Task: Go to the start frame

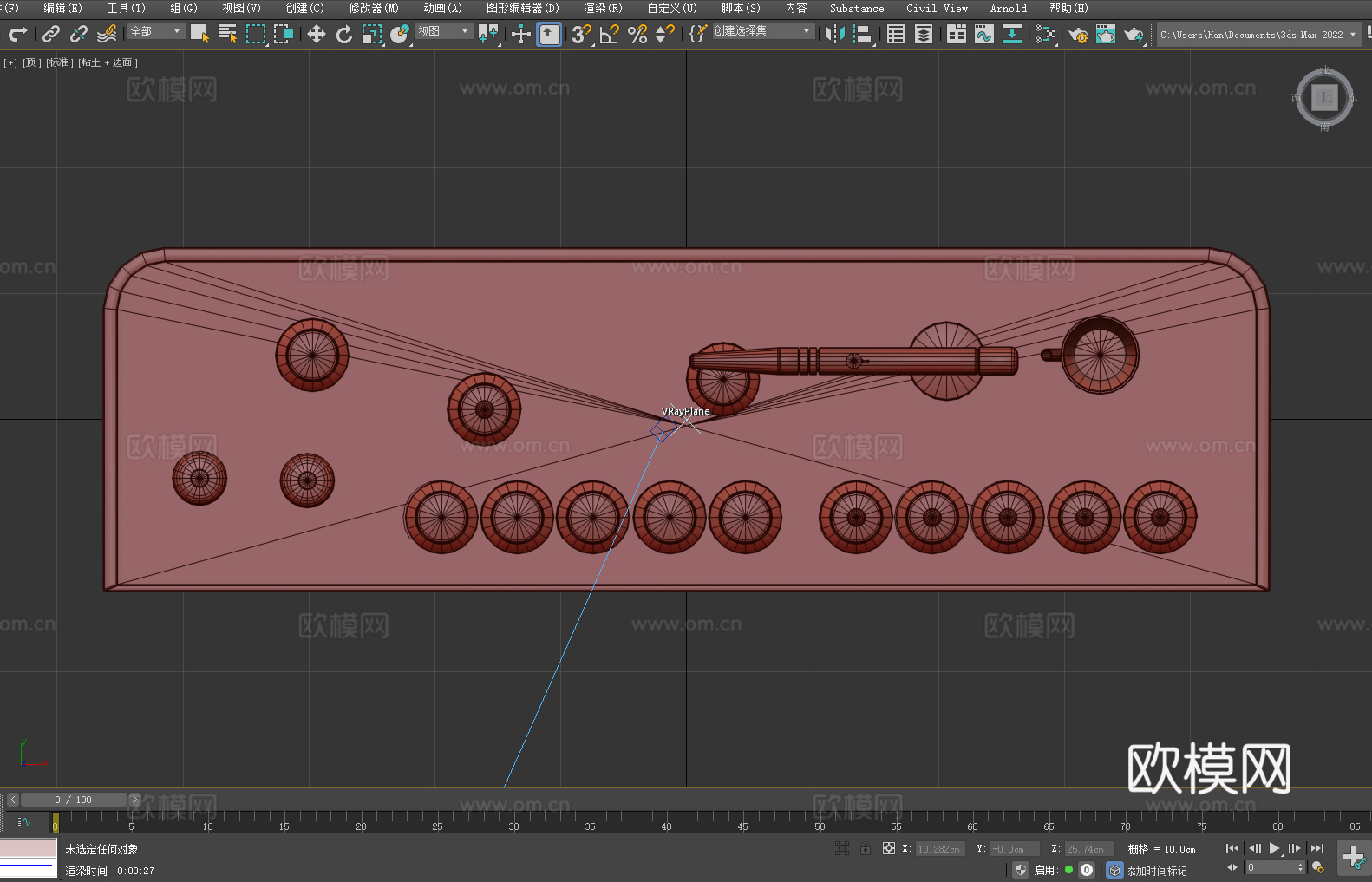Action: click(x=1232, y=848)
